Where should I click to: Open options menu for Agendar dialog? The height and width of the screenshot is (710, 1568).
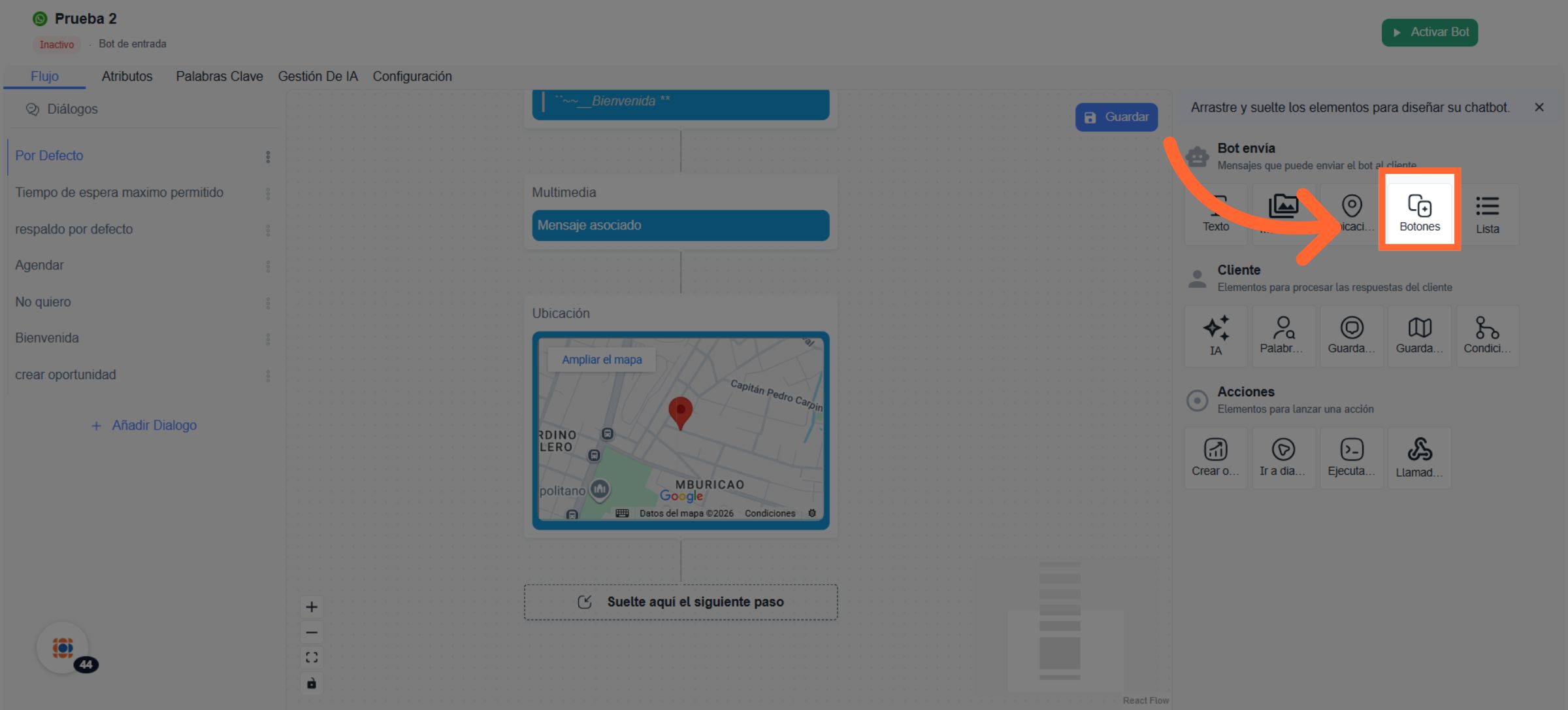(268, 266)
